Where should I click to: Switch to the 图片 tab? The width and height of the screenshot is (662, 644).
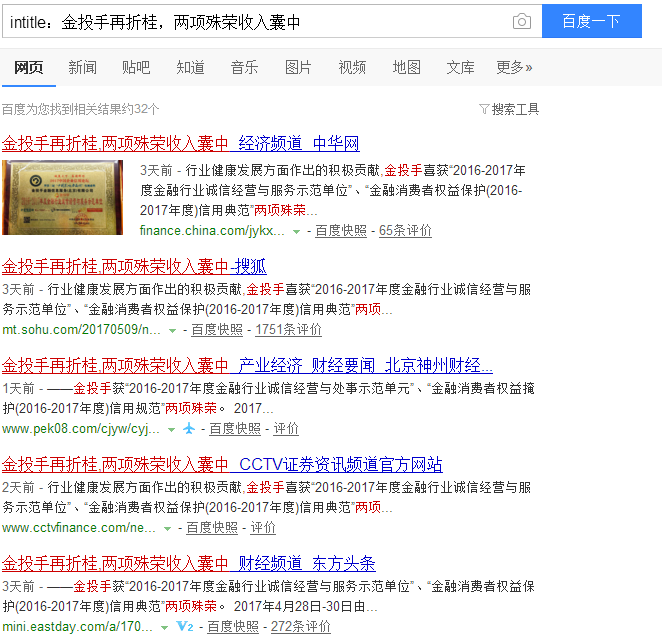point(298,68)
